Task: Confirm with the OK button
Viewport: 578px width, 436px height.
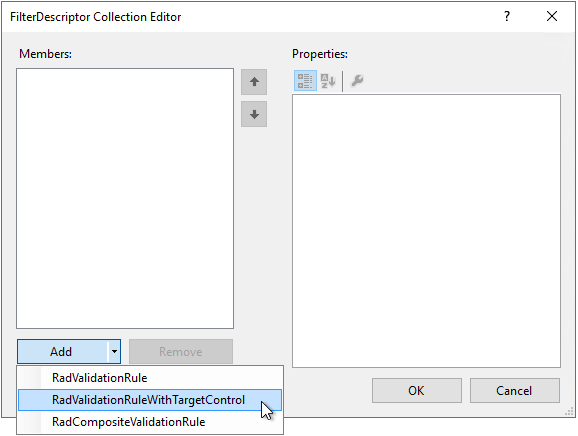Action: tap(417, 391)
